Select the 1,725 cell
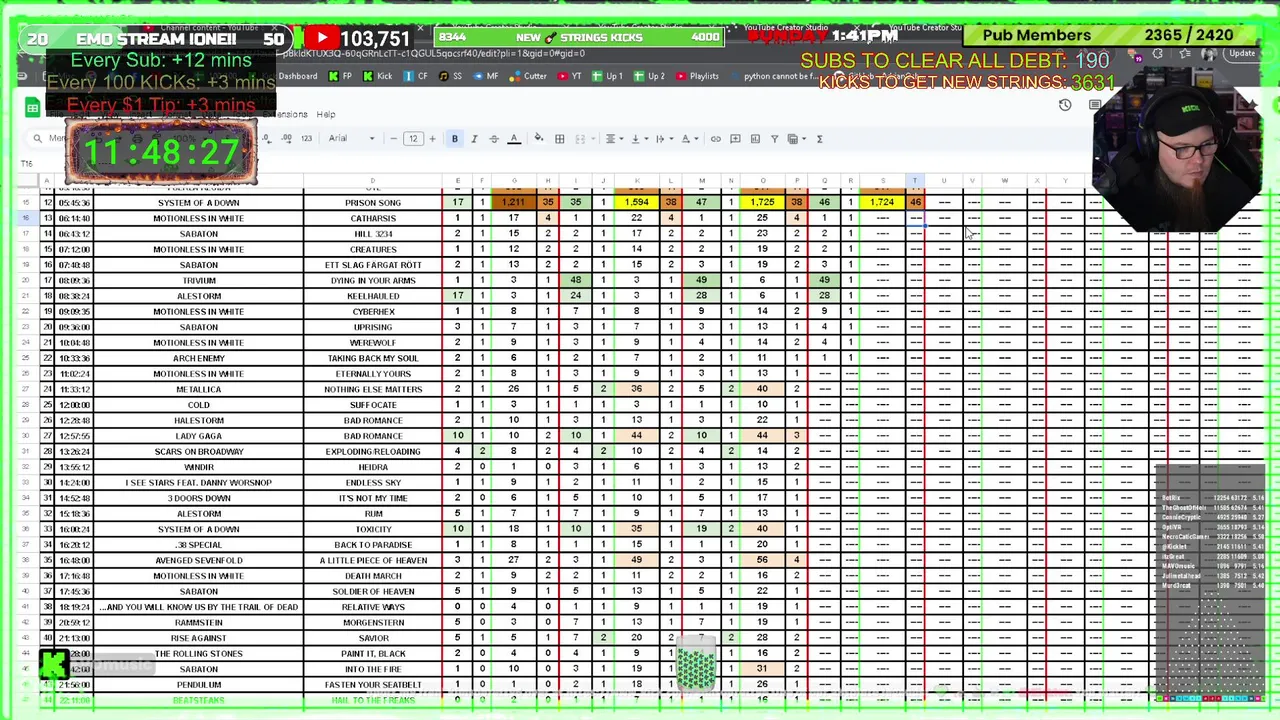 pyautogui.click(x=762, y=202)
